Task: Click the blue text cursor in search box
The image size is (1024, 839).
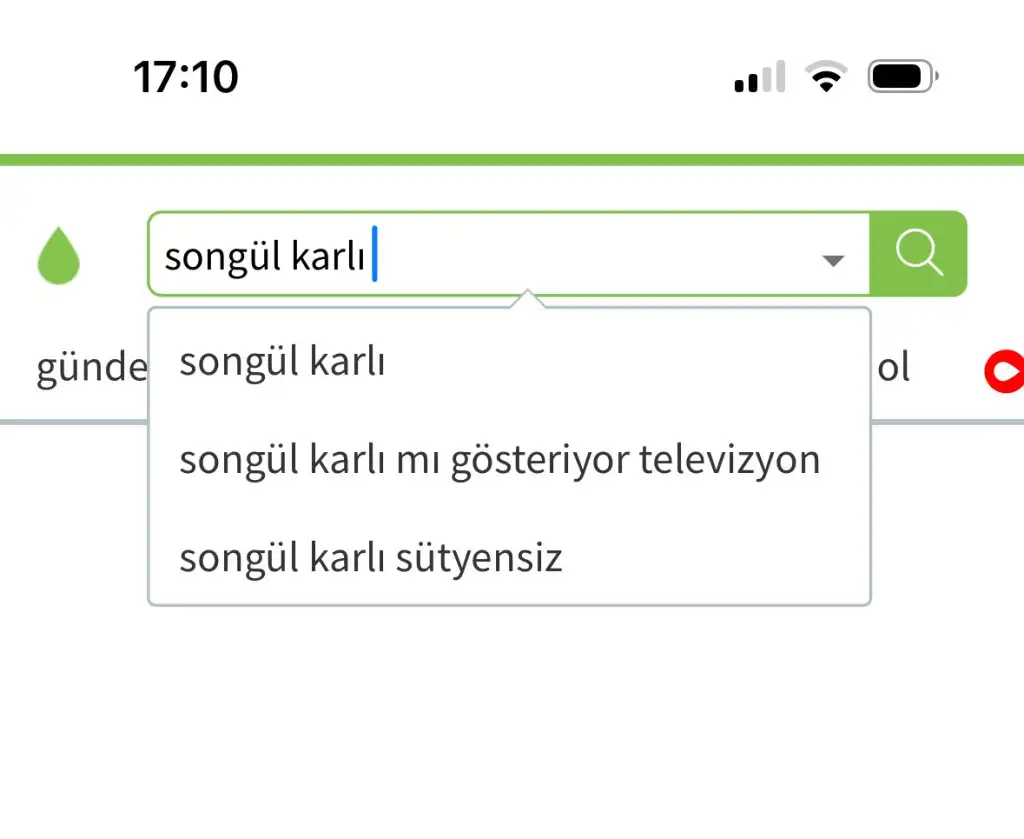Action: pyautogui.click(x=375, y=254)
